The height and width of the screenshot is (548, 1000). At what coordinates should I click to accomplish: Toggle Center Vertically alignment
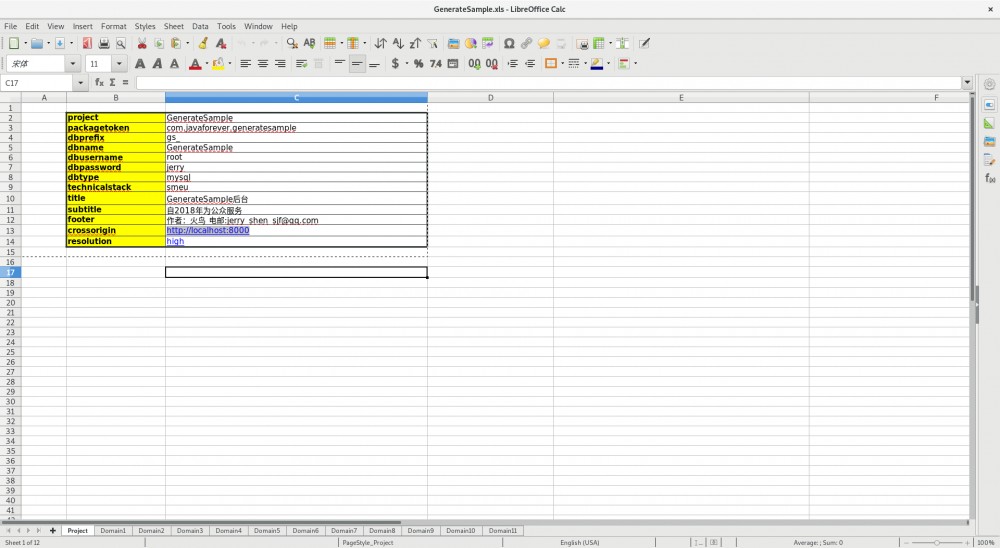(357, 63)
